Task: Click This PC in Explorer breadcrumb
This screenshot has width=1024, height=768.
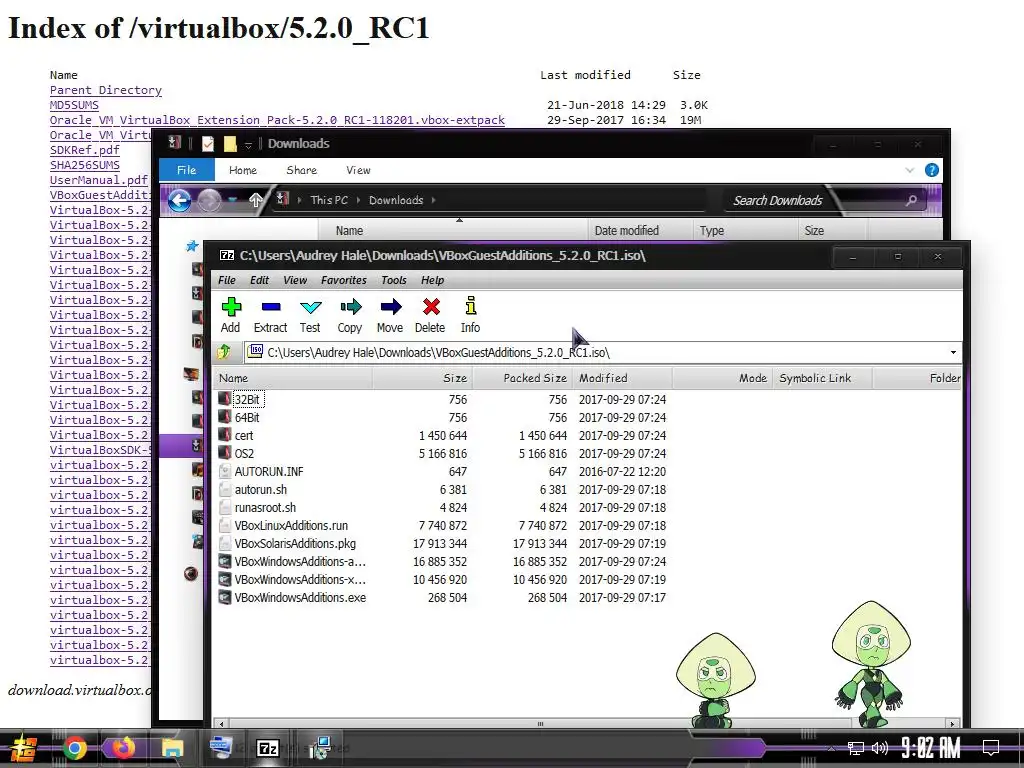Action: click(x=329, y=200)
